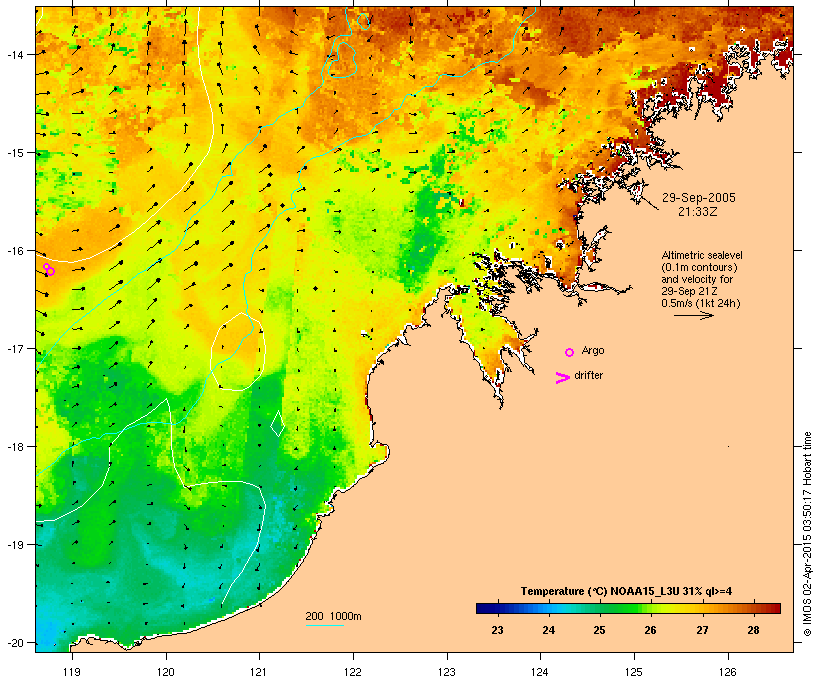Click the date label 29-Sep-2005
820x680 pixels.
tap(699, 198)
